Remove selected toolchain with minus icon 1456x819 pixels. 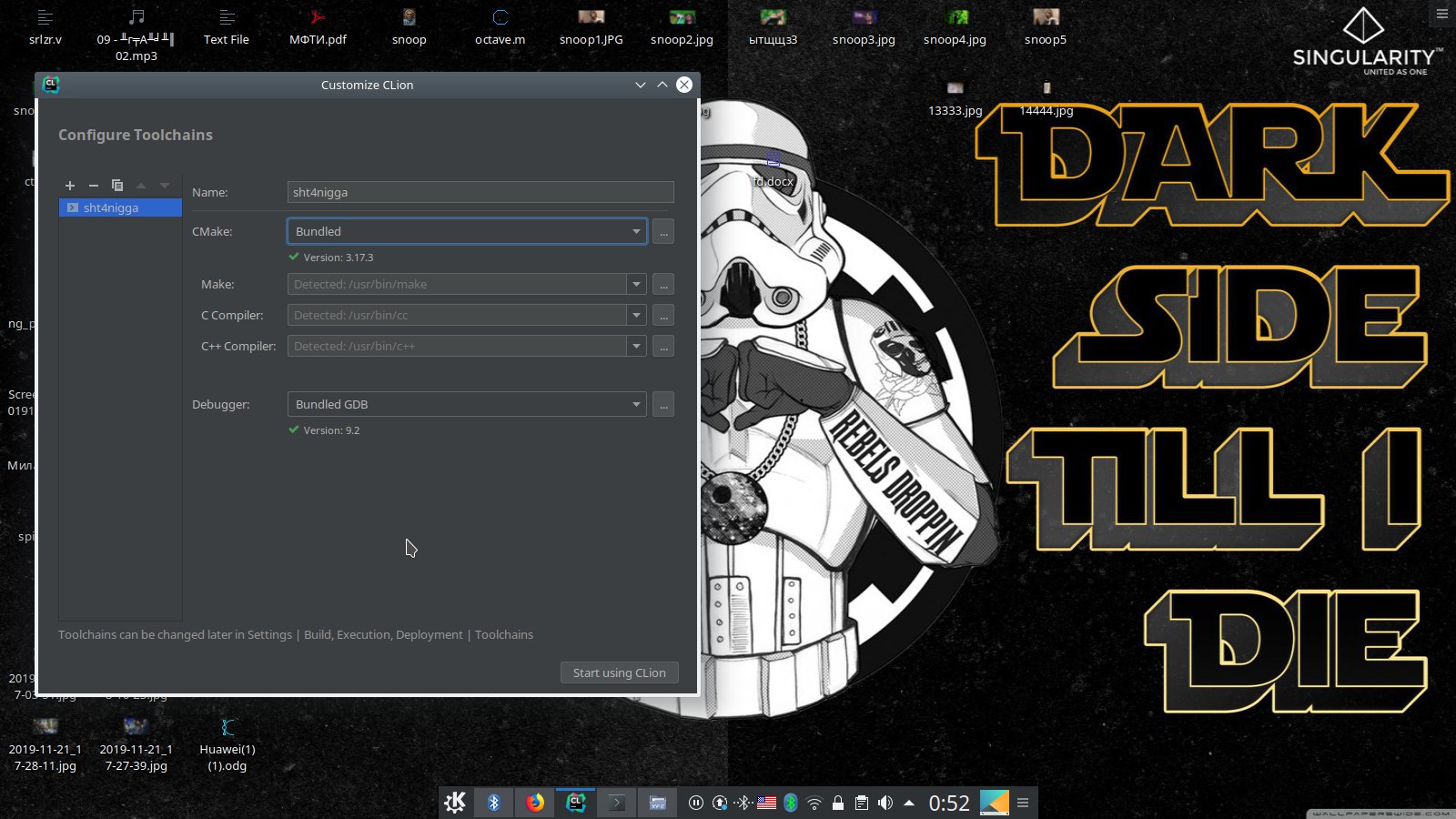click(x=93, y=186)
